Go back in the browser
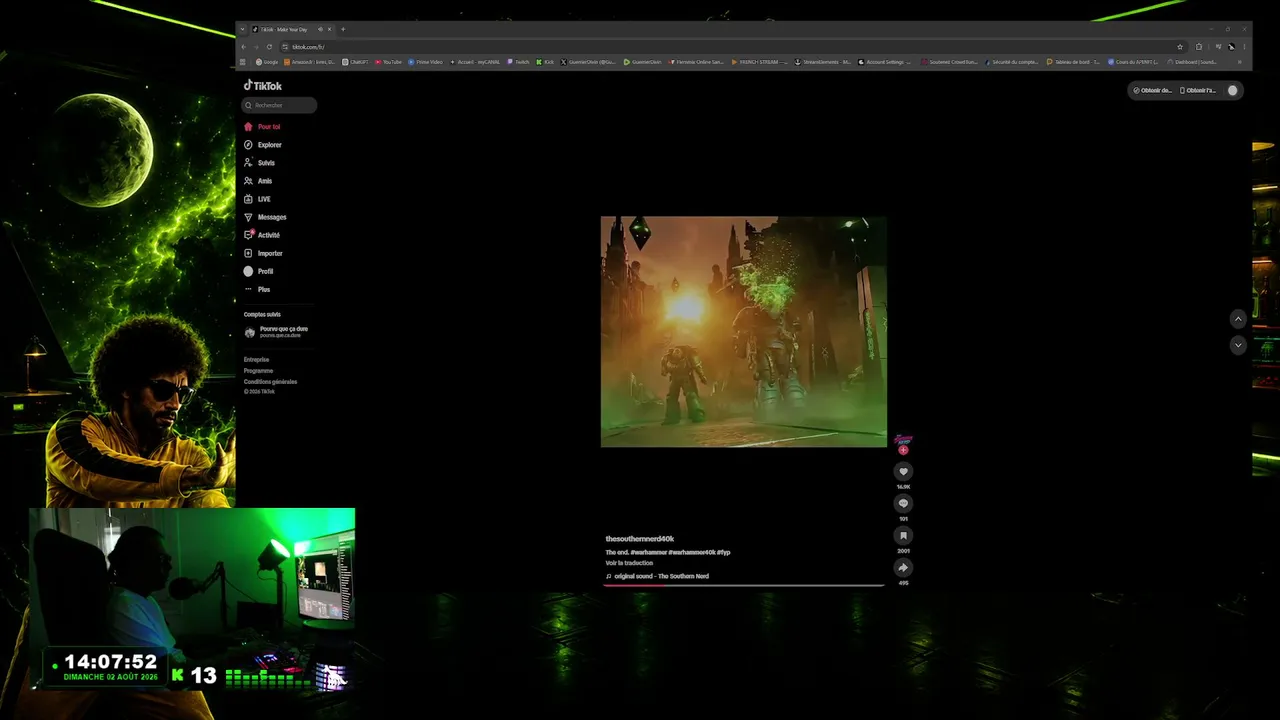 (x=243, y=47)
